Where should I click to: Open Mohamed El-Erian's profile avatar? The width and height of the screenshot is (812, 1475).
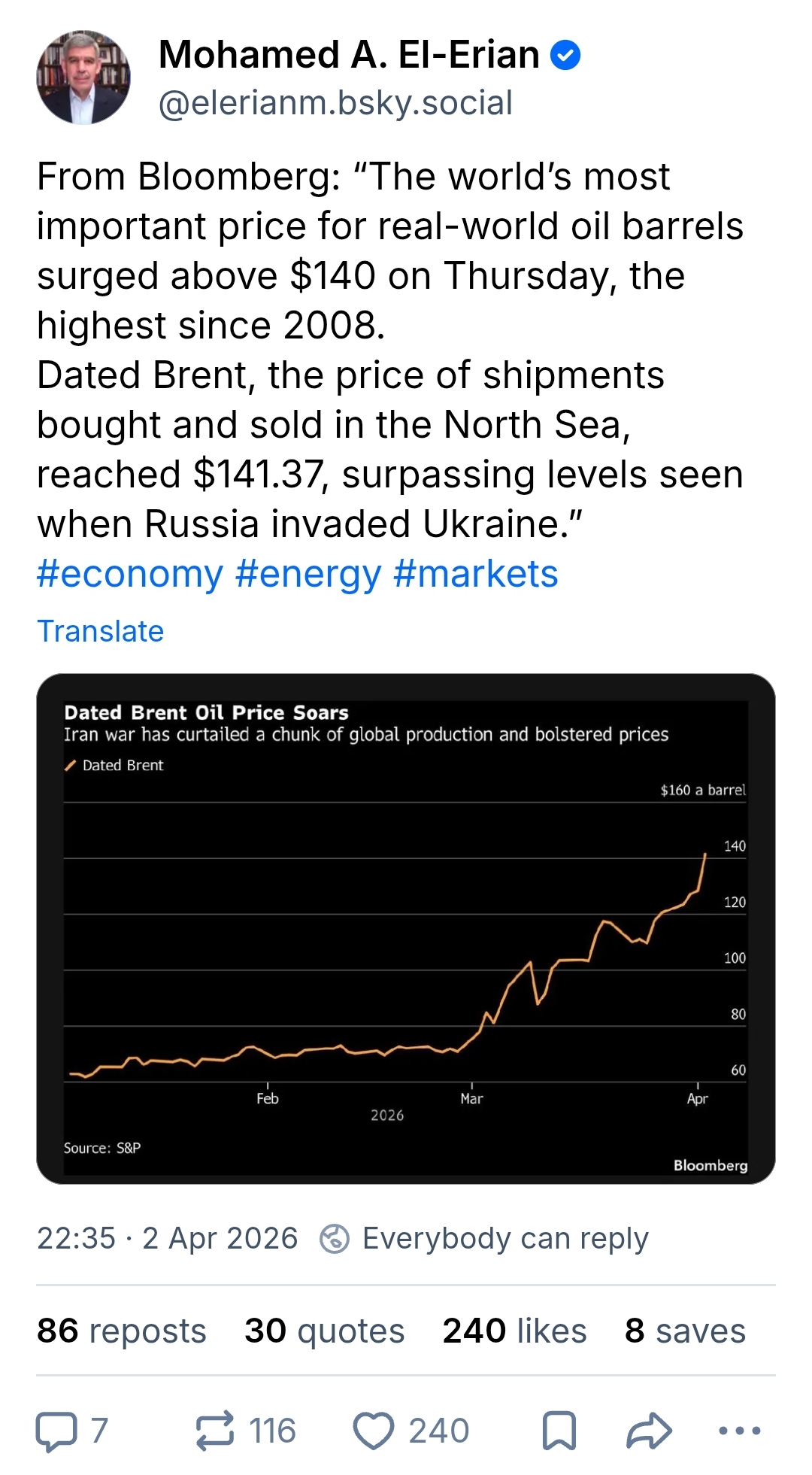pos(83,77)
